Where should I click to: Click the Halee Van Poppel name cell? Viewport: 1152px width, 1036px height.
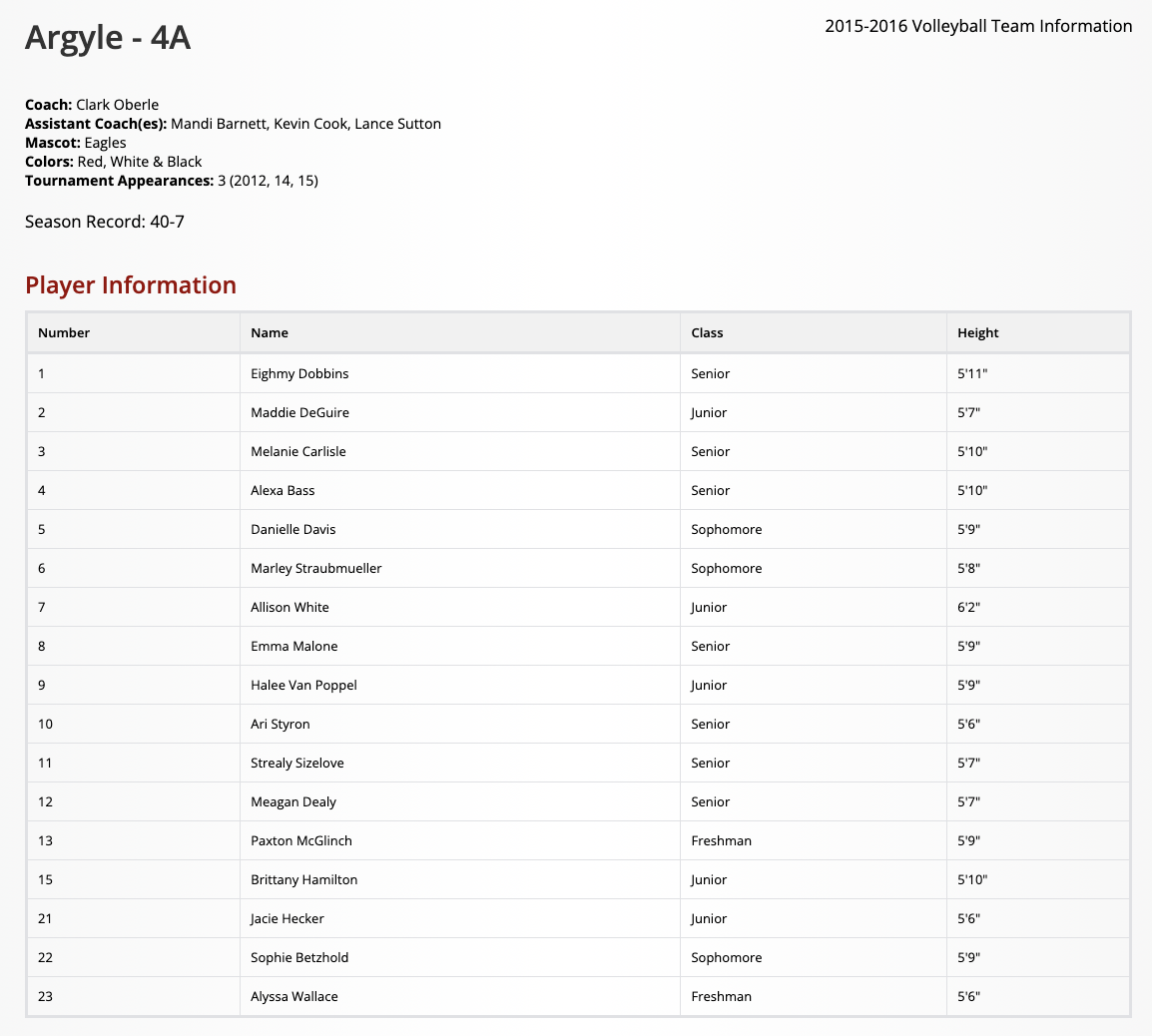pos(303,685)
